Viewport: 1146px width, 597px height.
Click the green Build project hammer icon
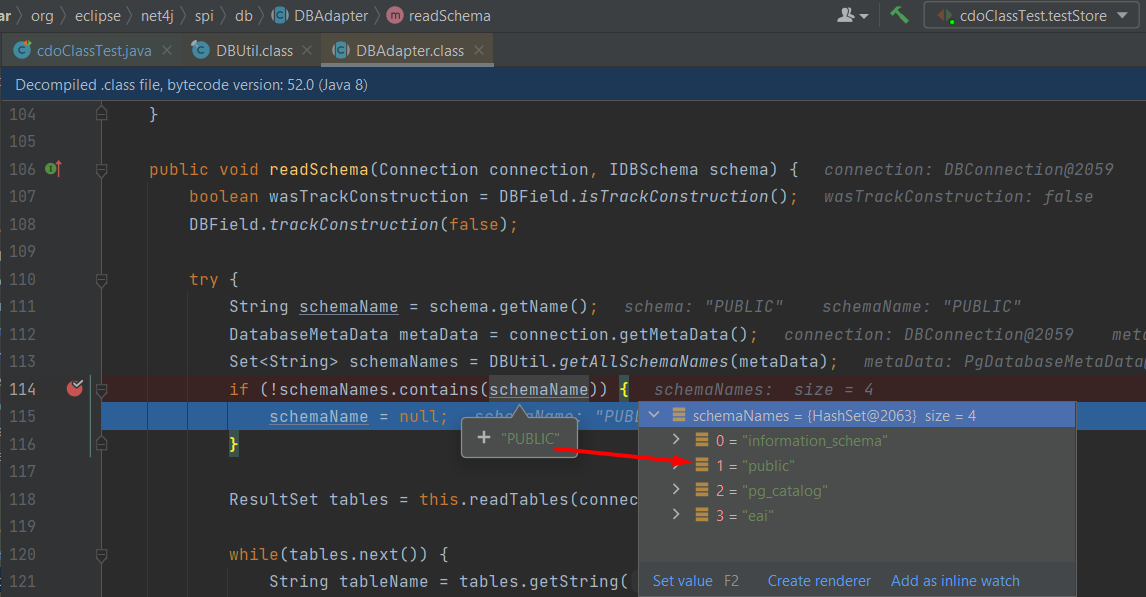(899, 15)
